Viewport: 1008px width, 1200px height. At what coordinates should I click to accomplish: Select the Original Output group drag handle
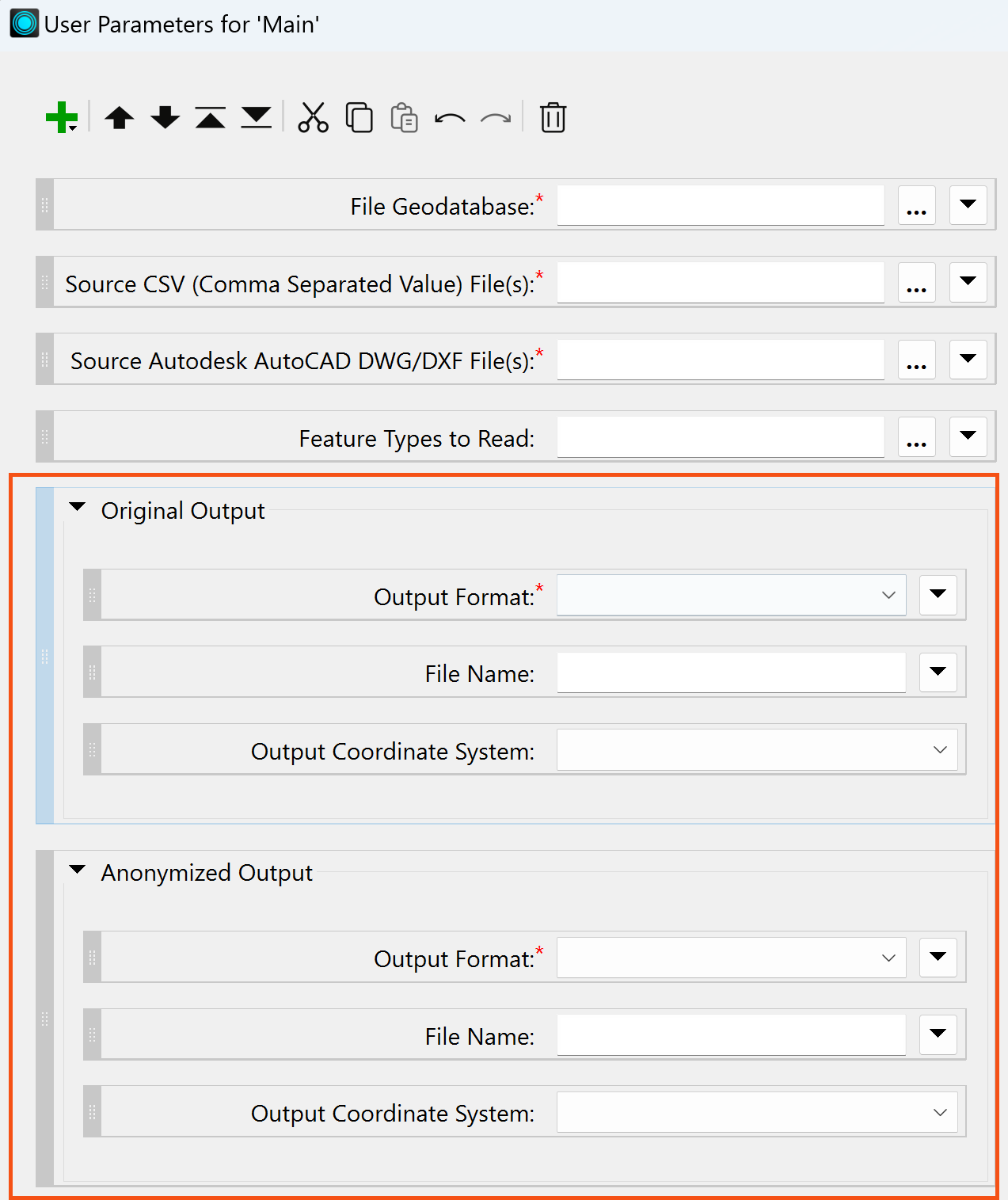click(x=44, y=656)
